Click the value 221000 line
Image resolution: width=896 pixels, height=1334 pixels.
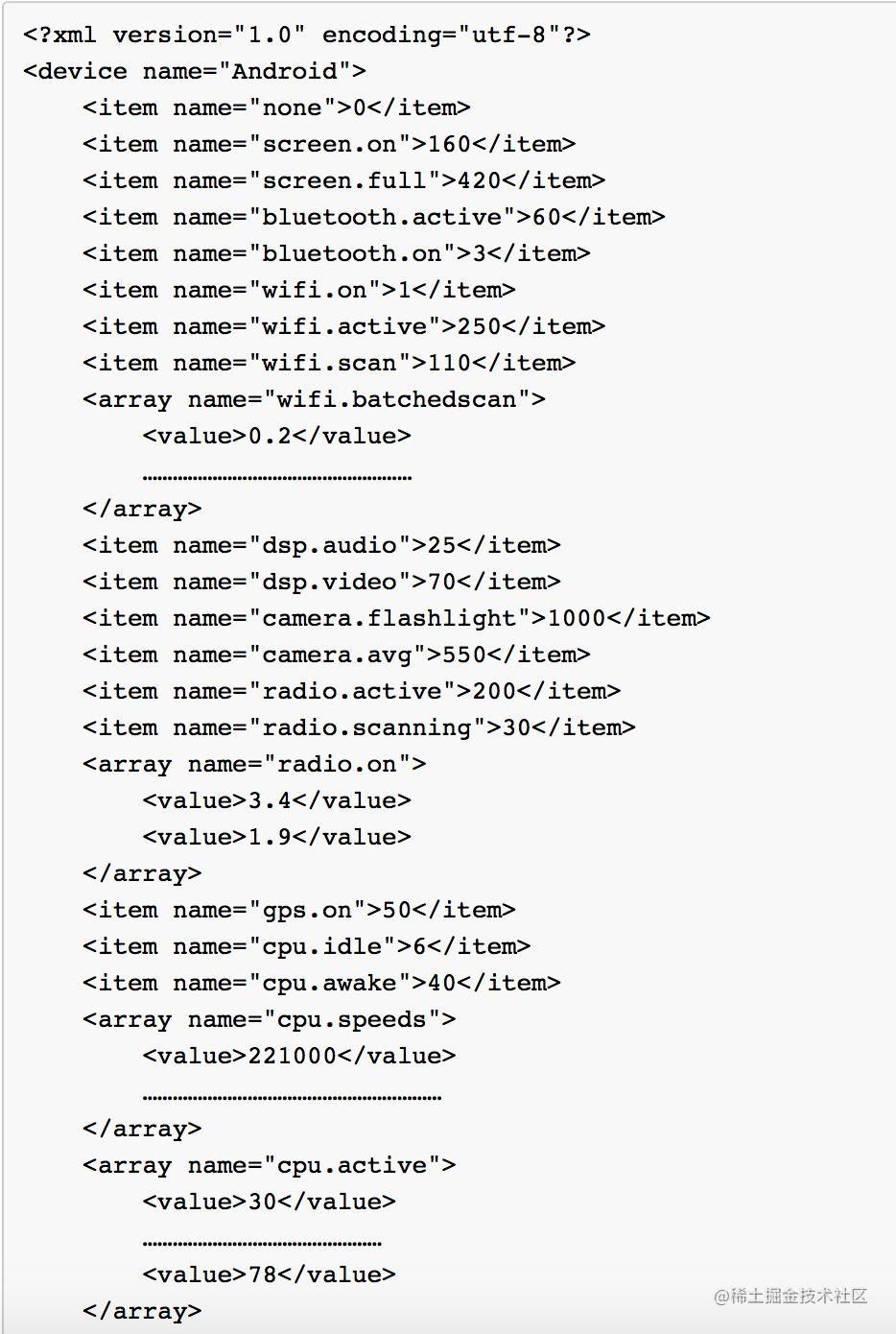(299, 1056)
